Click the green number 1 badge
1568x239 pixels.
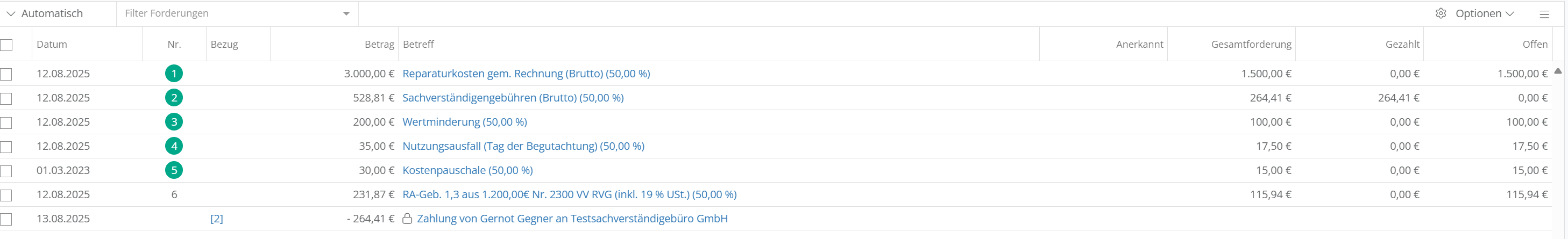(174, 74)
